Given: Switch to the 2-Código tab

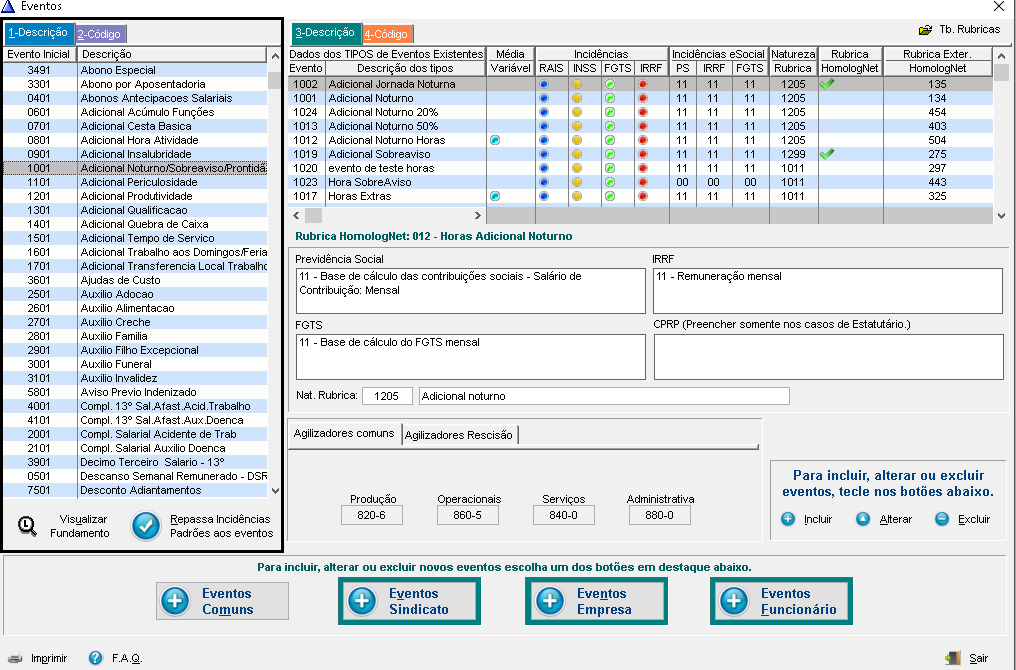Looking at the screenshot, I should tap(100, 34).
